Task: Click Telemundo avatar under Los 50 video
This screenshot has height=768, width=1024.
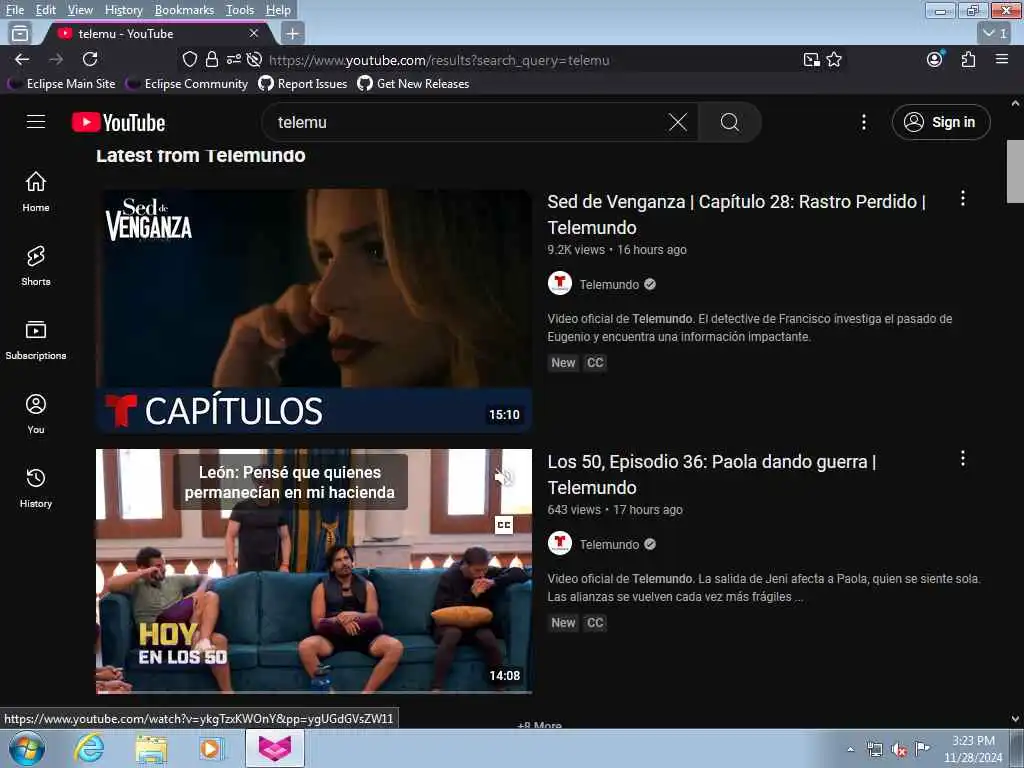Action: click(560, 543)
